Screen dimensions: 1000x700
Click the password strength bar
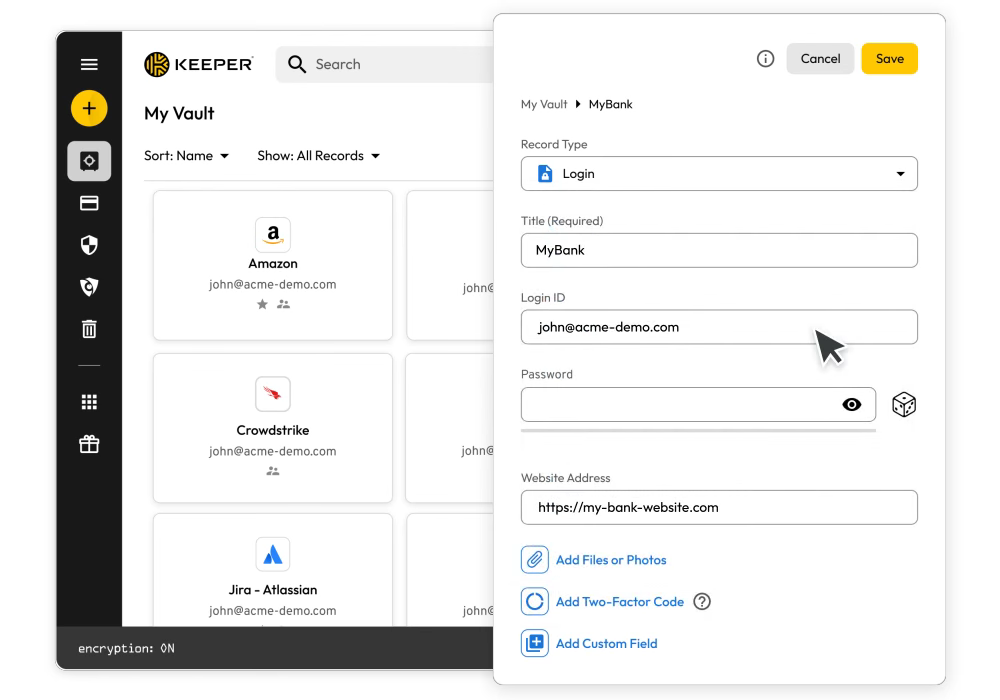click(698, 431)
